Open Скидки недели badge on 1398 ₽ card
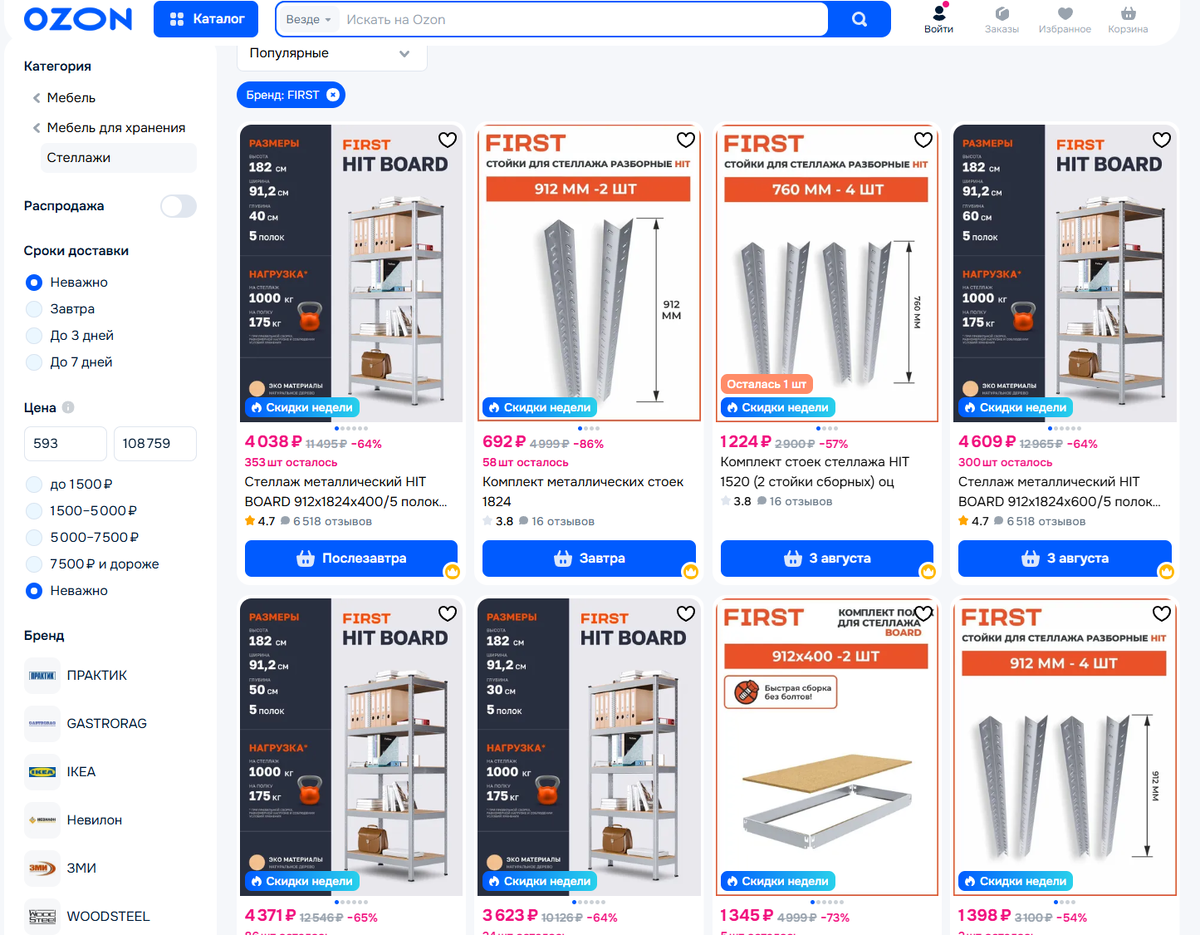Image resolution: width=1200 pixels, height=935 pixels. point(1015,882)
